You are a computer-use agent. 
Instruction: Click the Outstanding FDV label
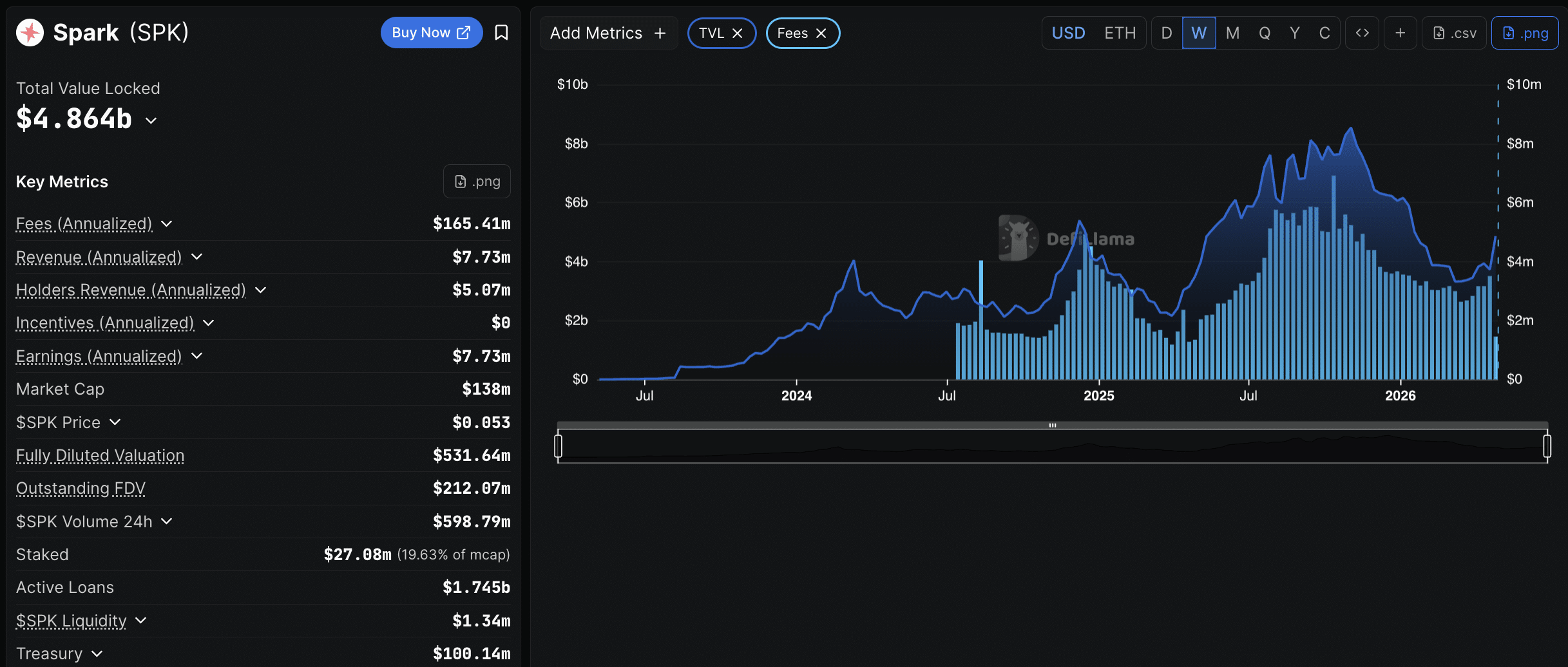point(81,489)
